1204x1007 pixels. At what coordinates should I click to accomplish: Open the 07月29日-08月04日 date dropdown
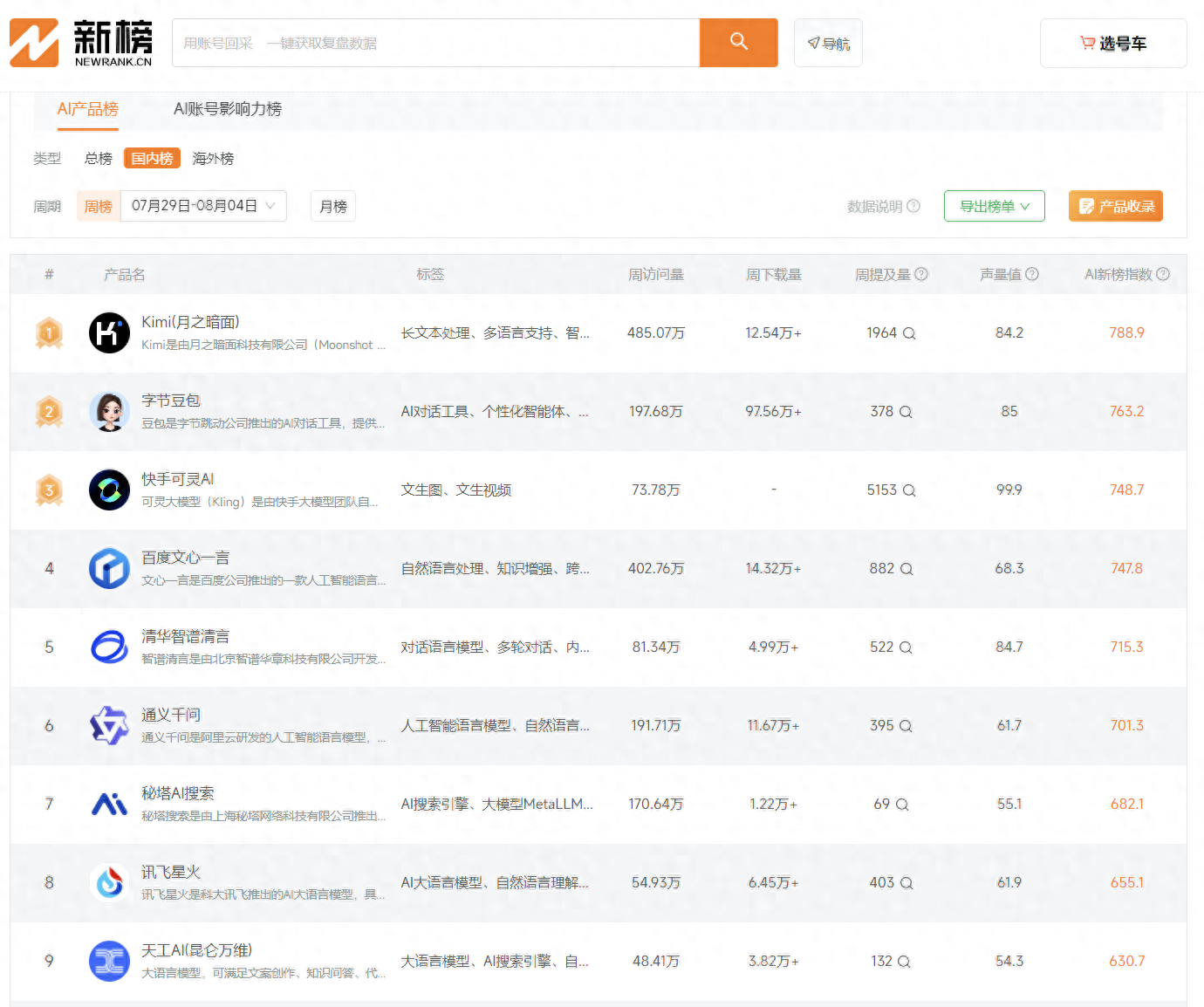[x=203, y=206]
